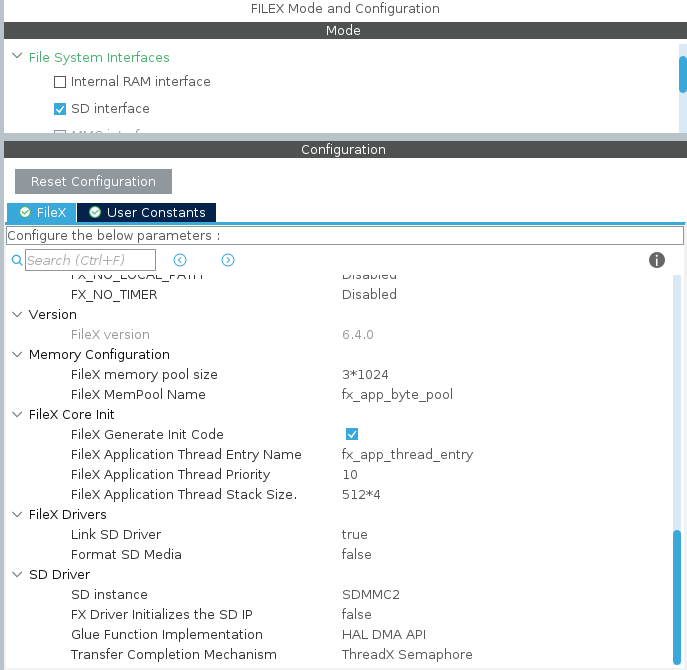Click the Configuration section header bar

345,149
